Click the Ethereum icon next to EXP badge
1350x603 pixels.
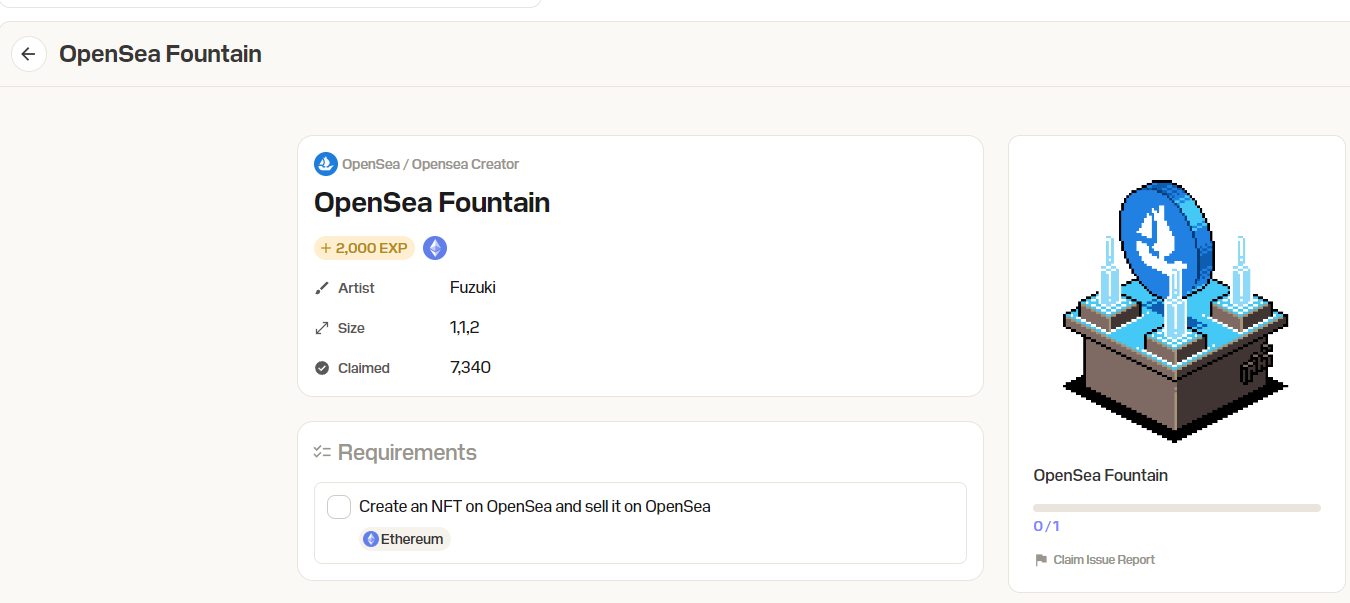click(435, 248)
